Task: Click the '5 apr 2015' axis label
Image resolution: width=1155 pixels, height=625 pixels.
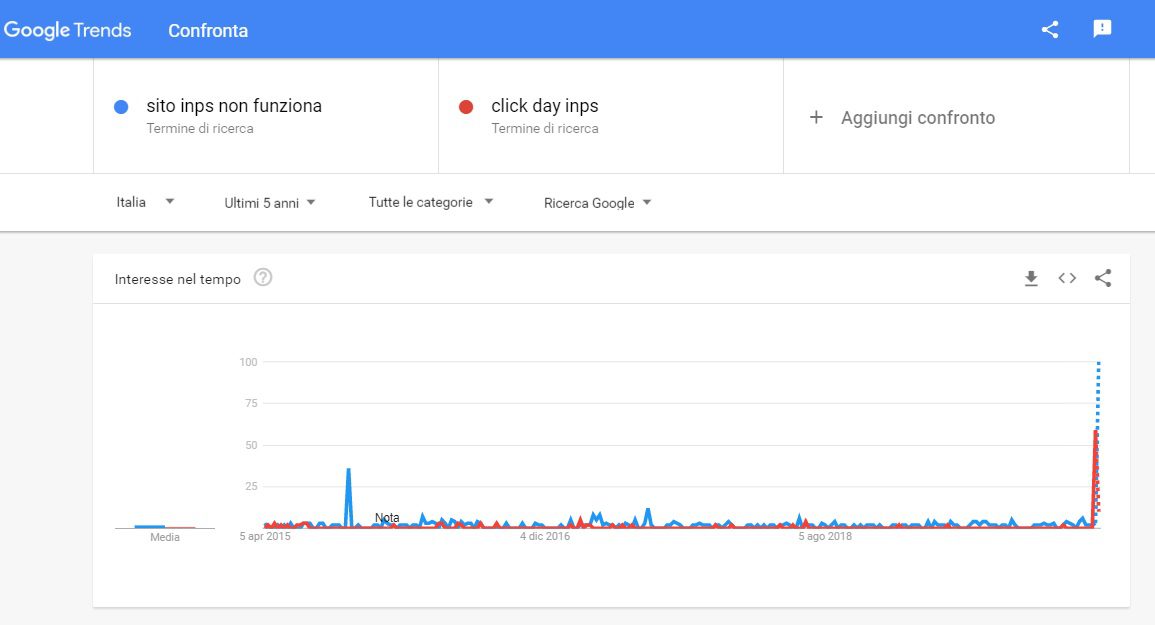Action: coord(265,537)
